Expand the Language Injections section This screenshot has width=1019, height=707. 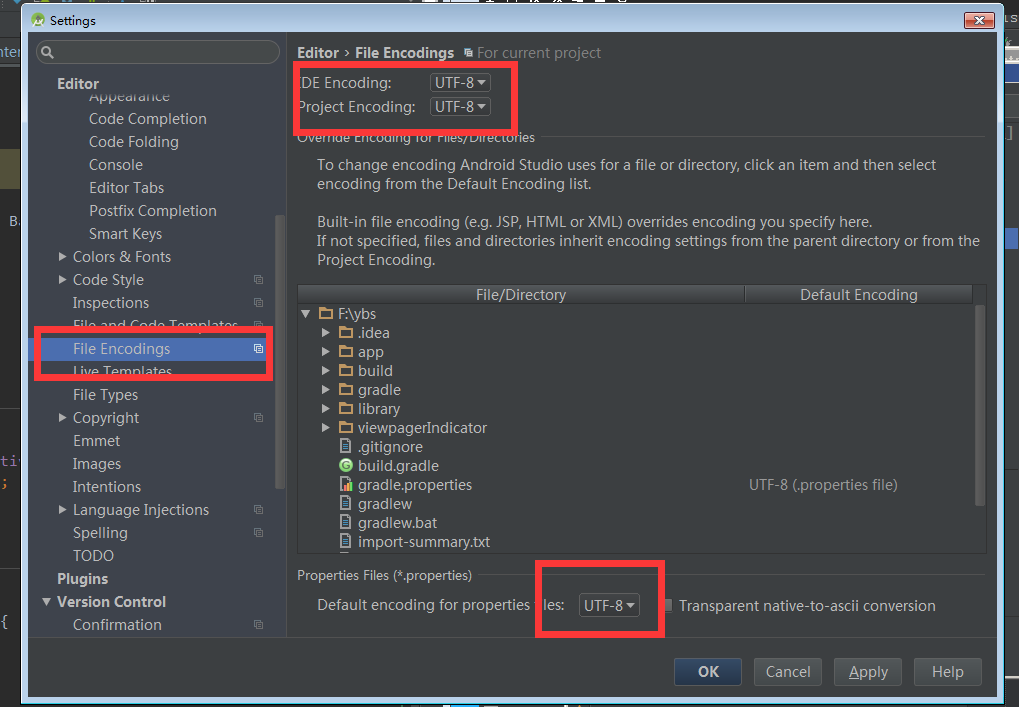click(62, 509)
